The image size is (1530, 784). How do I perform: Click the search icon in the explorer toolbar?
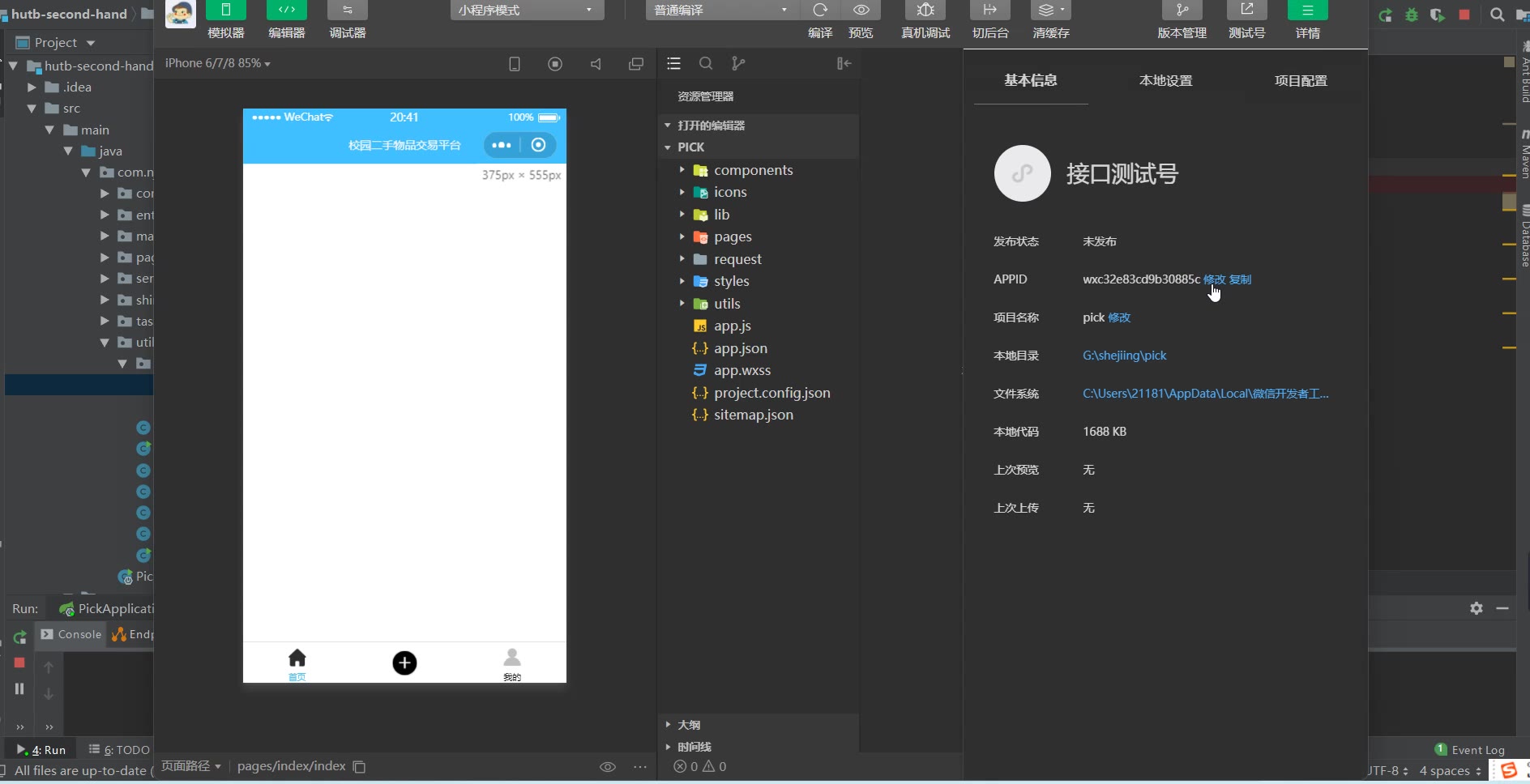pos(706,63)
